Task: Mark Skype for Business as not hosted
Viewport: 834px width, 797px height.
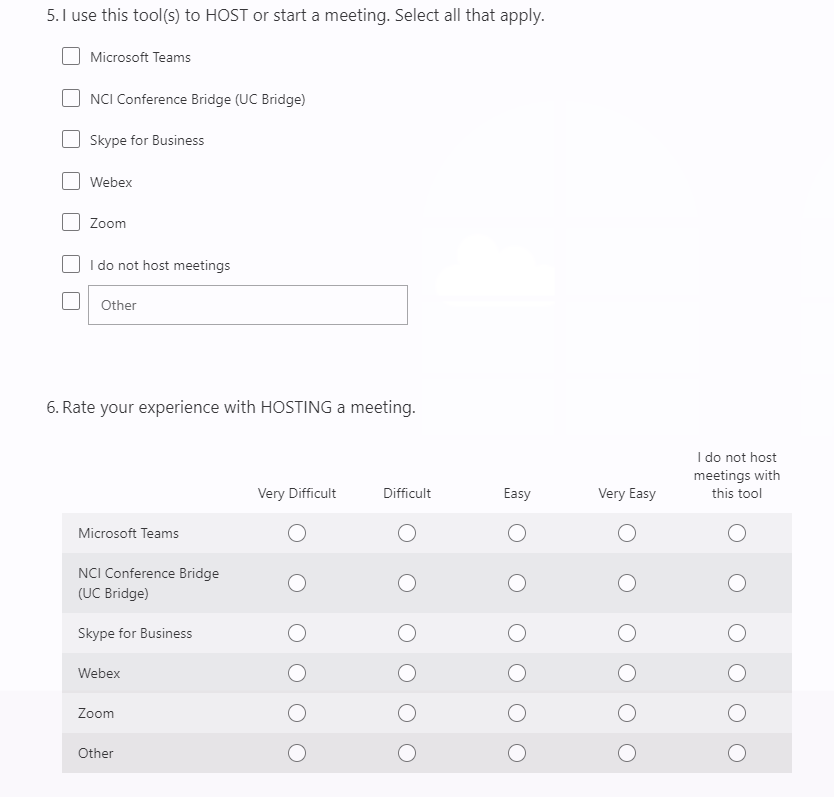Action: (737, 633)
